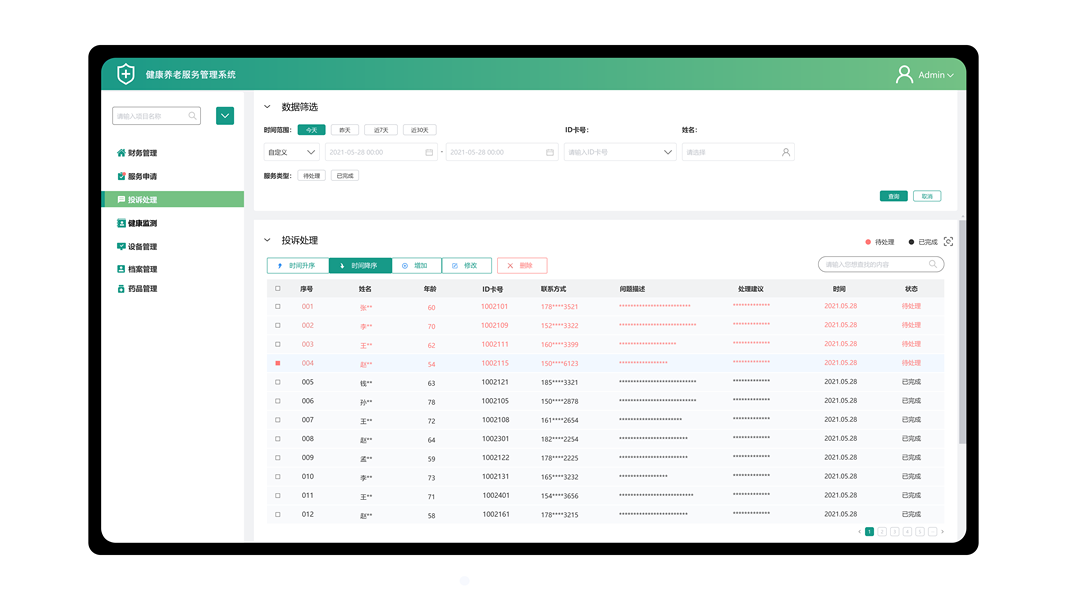Check the row 008 checkbox
This screenshot has height=600, width=1067.
[278, 439]
